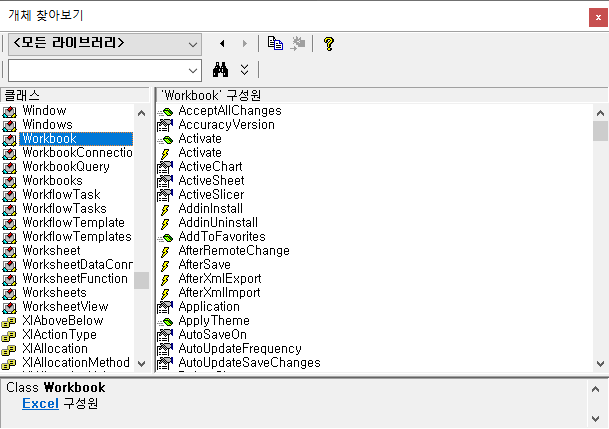Select the ApplyTheme method
This screenshot has height=429, width=609.
tap(214, 320)
